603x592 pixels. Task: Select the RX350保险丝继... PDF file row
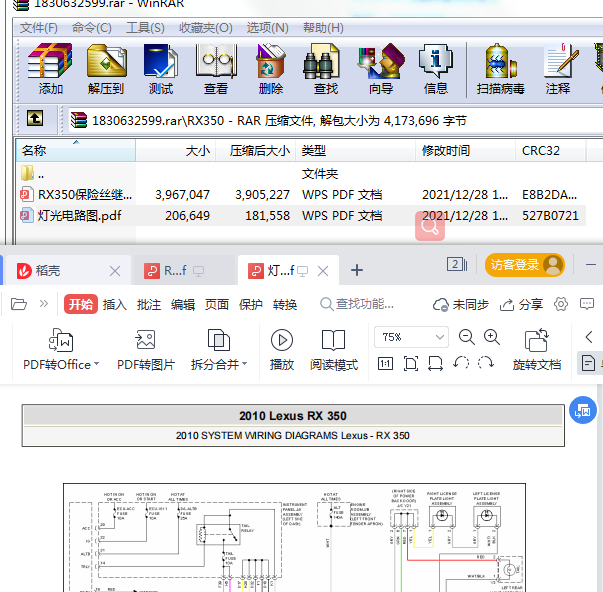tap(301, 195)
